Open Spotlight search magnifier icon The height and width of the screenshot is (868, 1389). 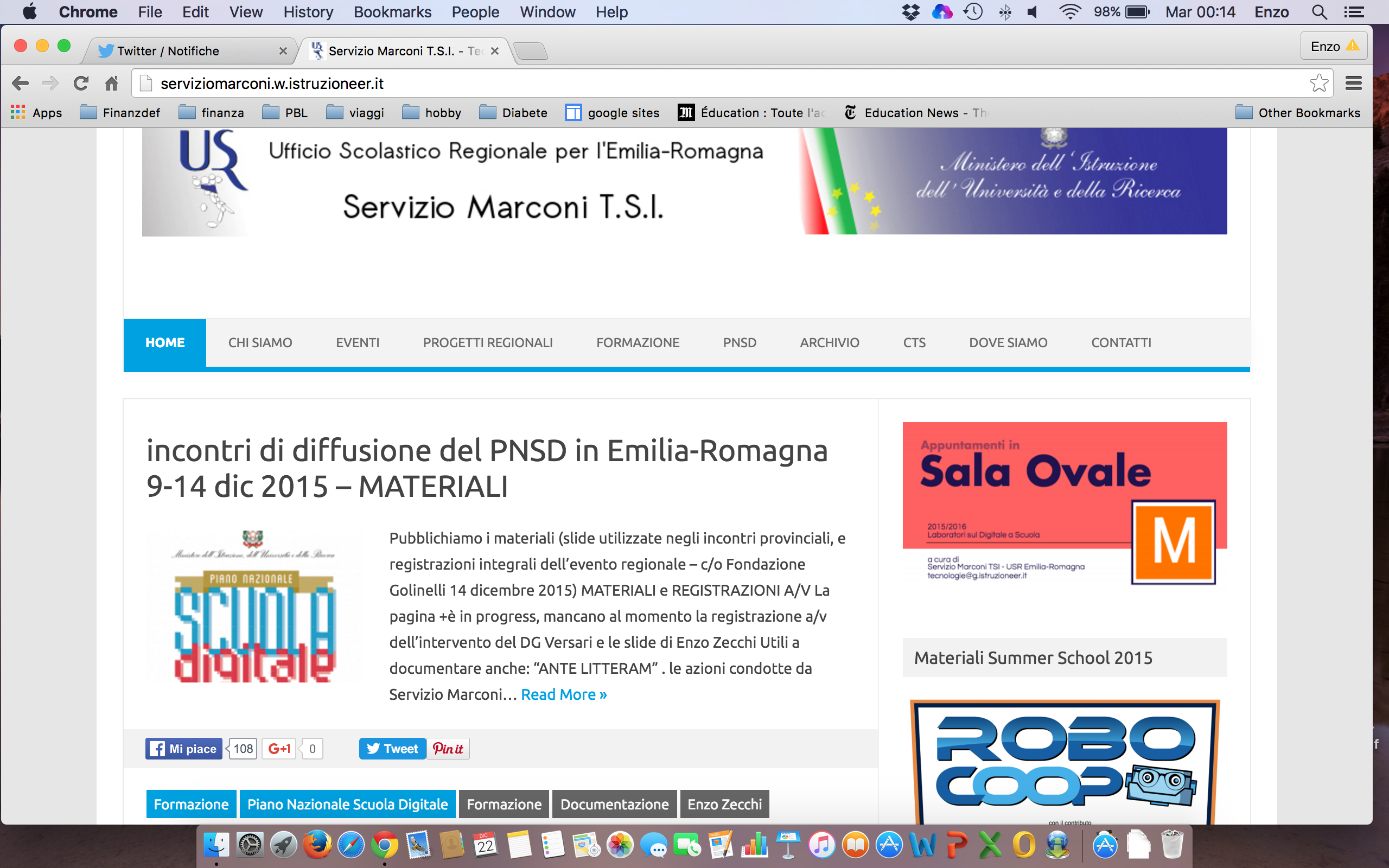point(1319,12)
